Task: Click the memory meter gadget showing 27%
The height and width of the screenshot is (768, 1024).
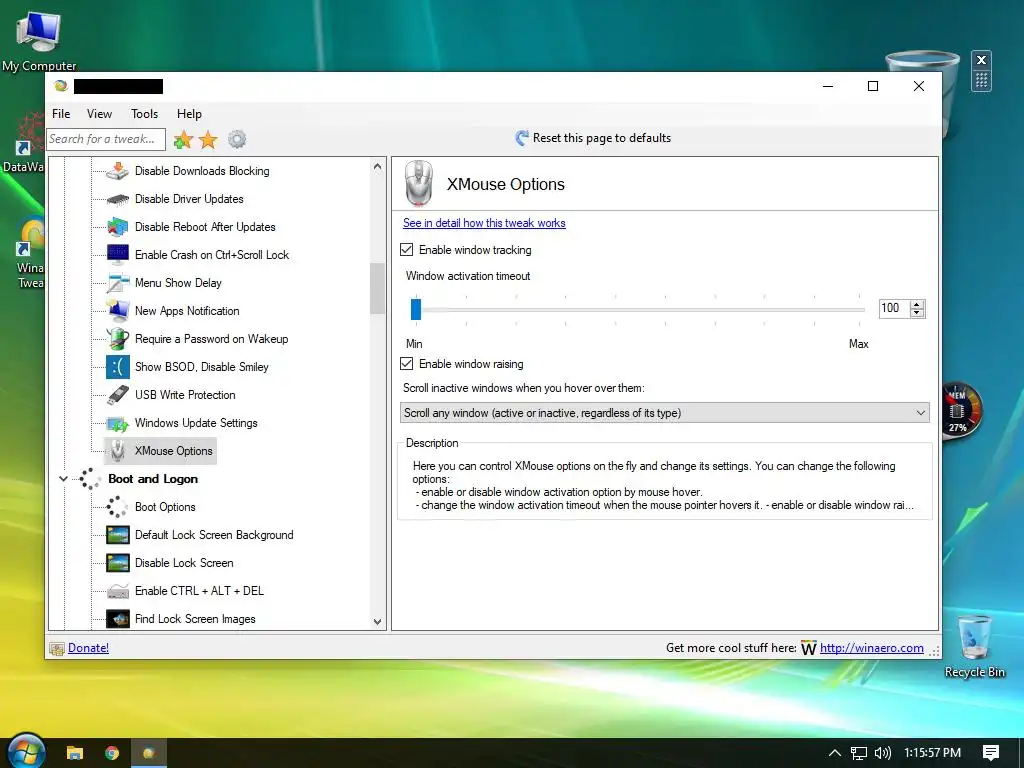Action: [x=960, y=411]
